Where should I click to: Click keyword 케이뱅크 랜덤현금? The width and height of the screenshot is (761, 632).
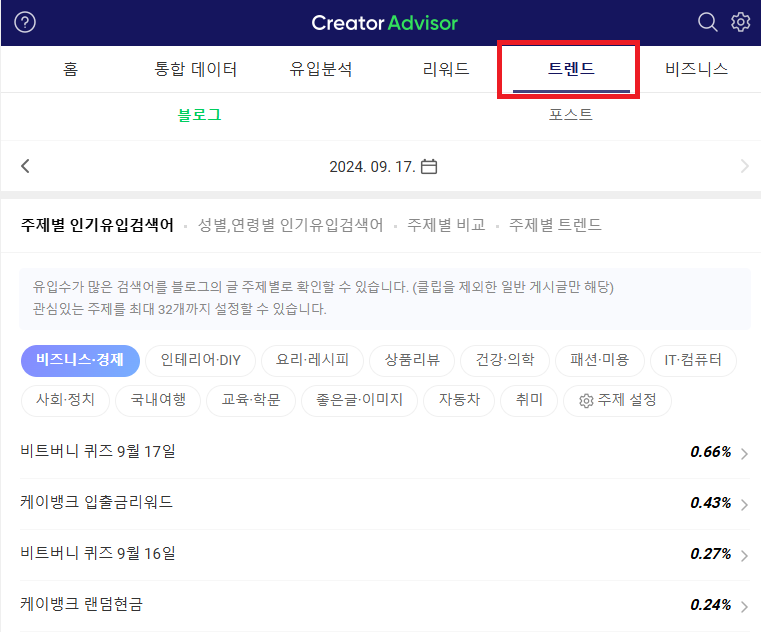pyautogui.click(x=82, y=604)
